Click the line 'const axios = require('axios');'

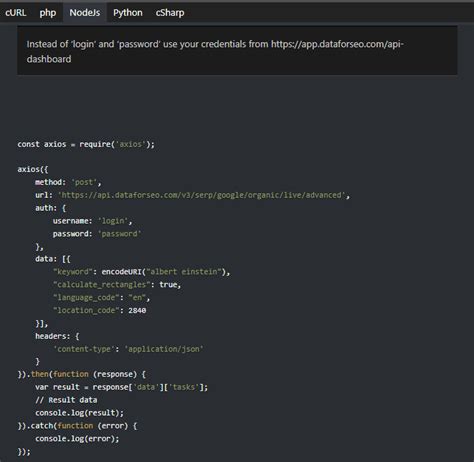(86, 144)
